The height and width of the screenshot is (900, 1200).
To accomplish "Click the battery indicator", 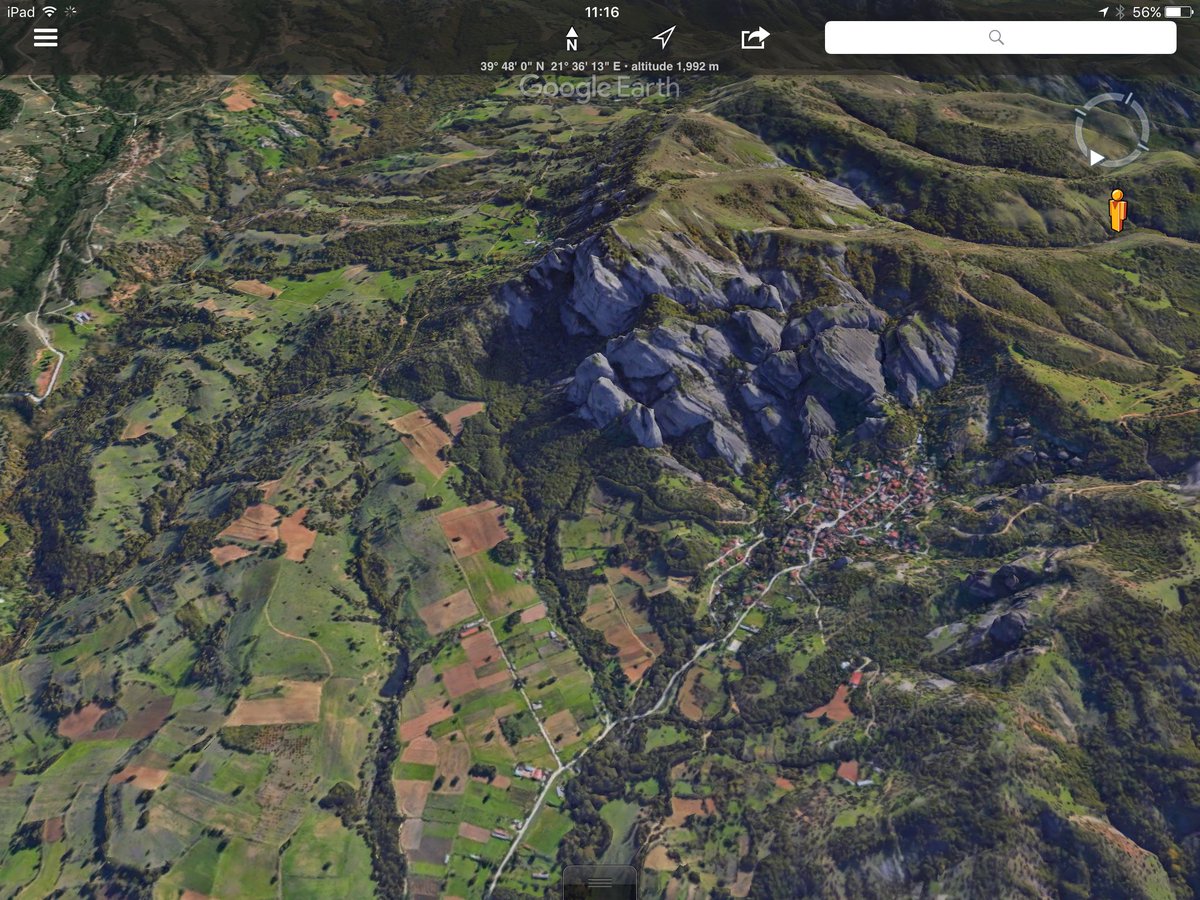I will click(x=1179, y=12).
